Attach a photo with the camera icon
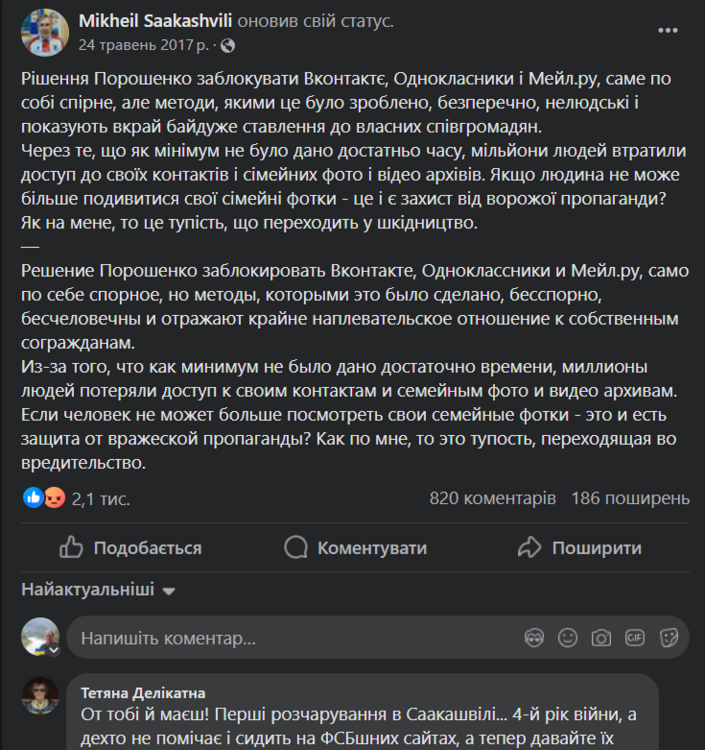 point(601,637)
